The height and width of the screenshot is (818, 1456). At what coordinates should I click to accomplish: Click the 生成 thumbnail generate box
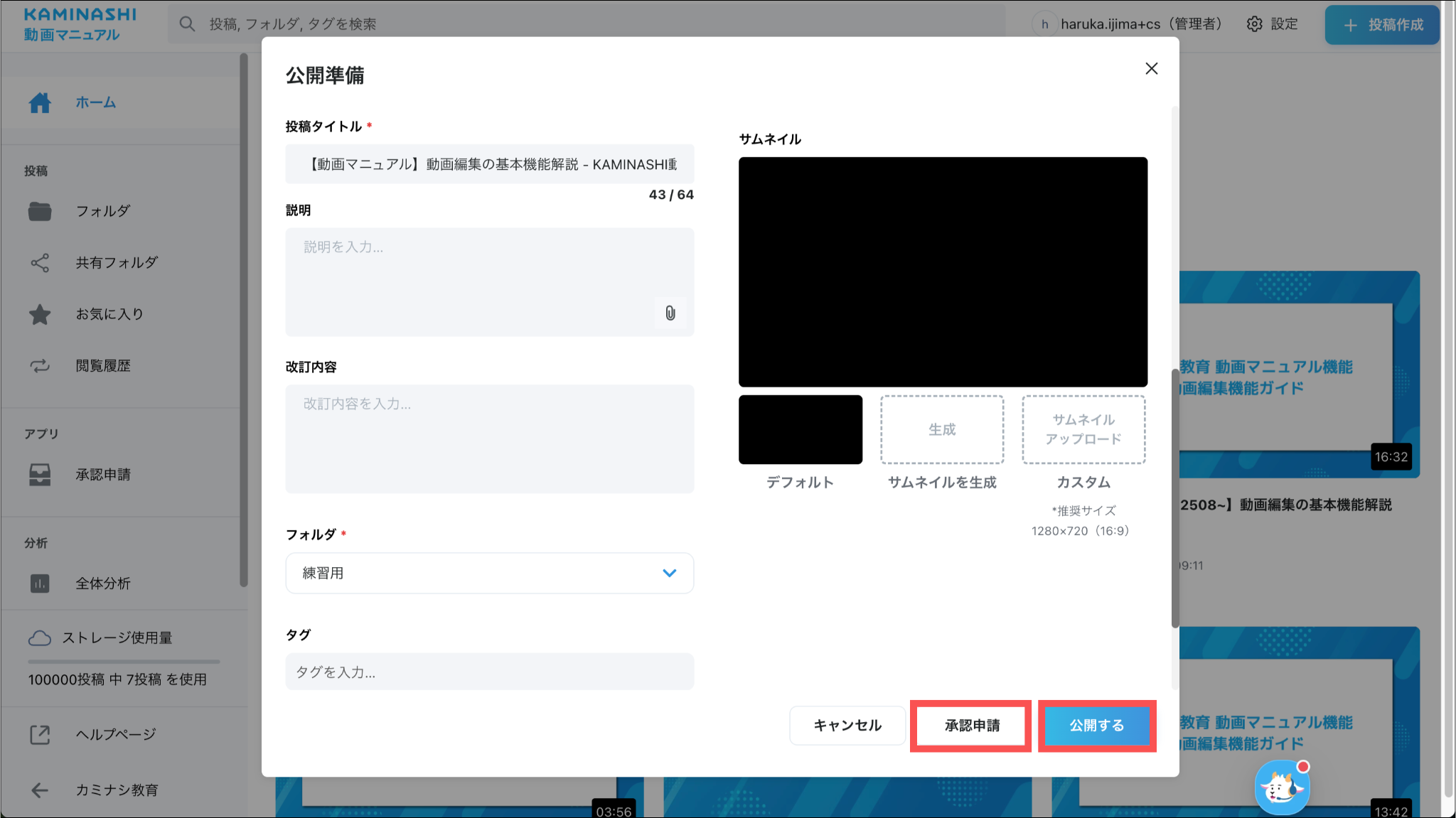click(941, 429)
